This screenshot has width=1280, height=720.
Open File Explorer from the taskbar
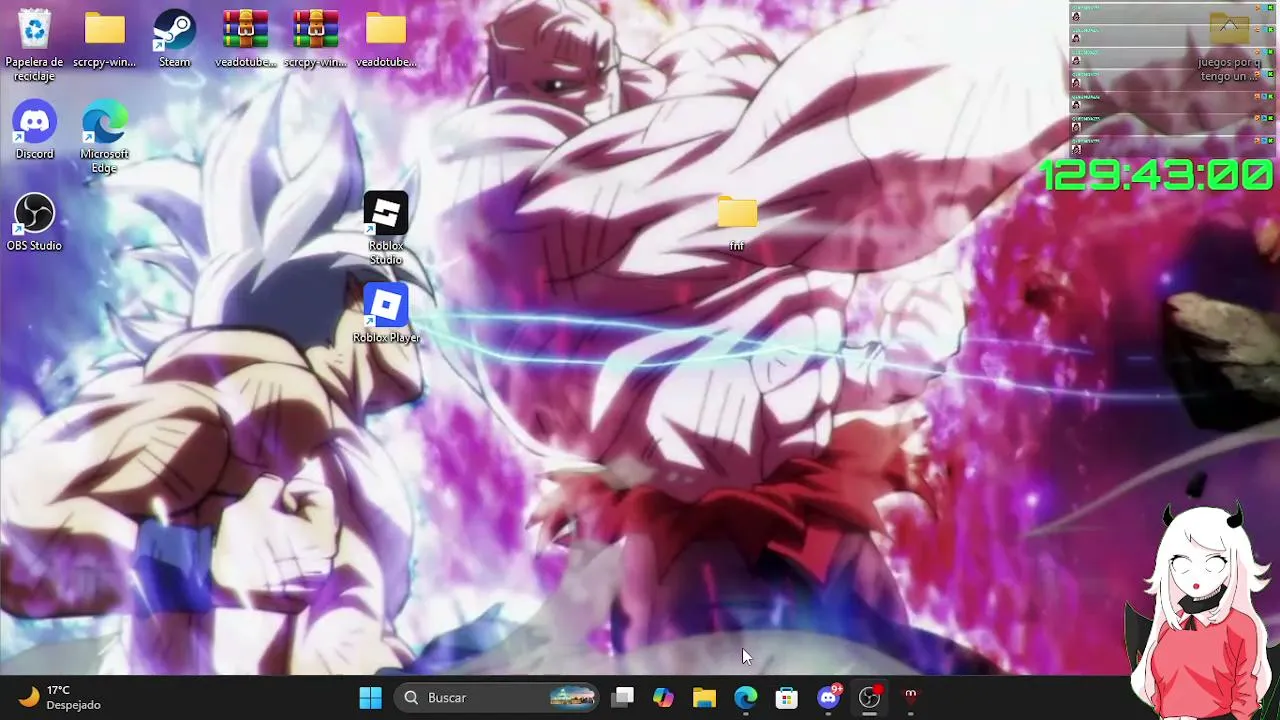point(704,698)
